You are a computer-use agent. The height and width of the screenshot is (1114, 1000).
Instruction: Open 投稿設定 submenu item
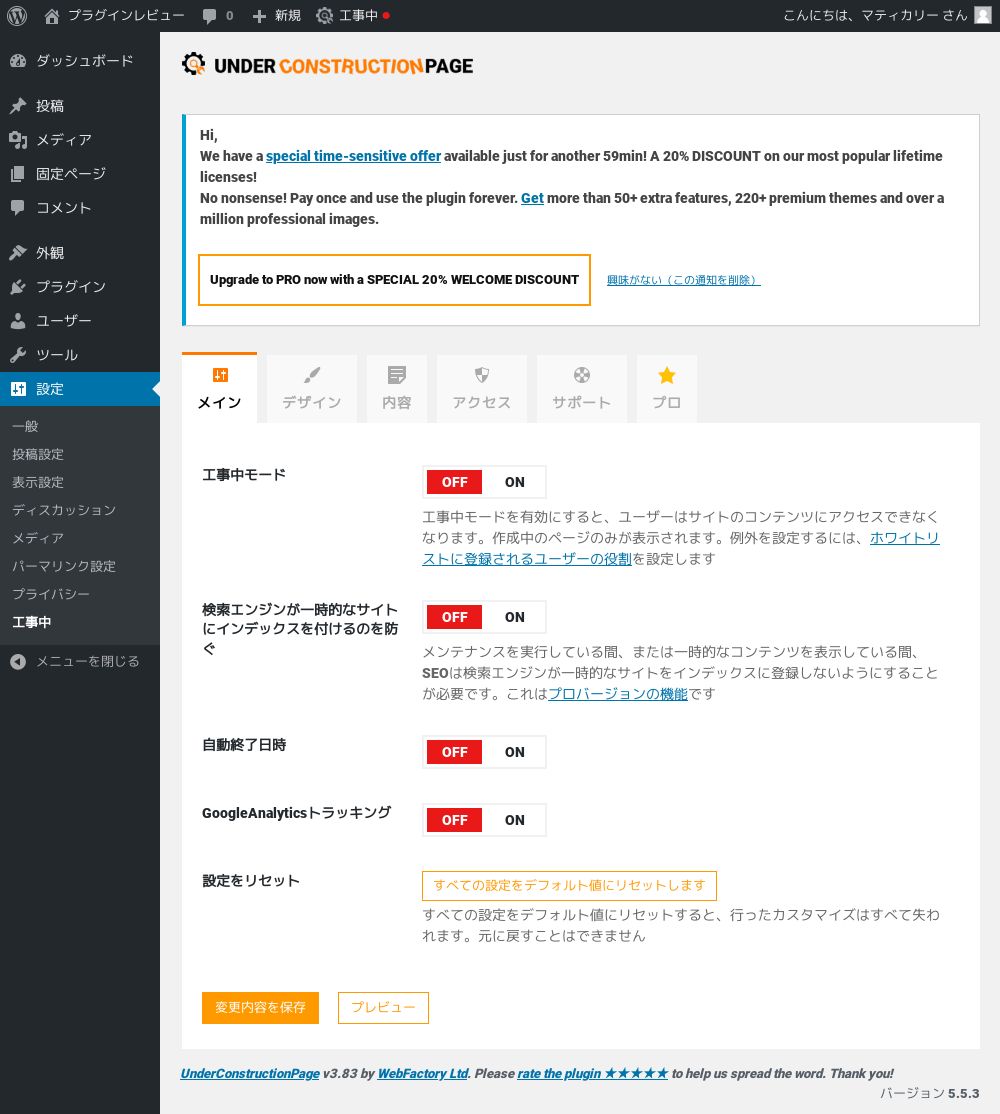[x=38, y=454]
